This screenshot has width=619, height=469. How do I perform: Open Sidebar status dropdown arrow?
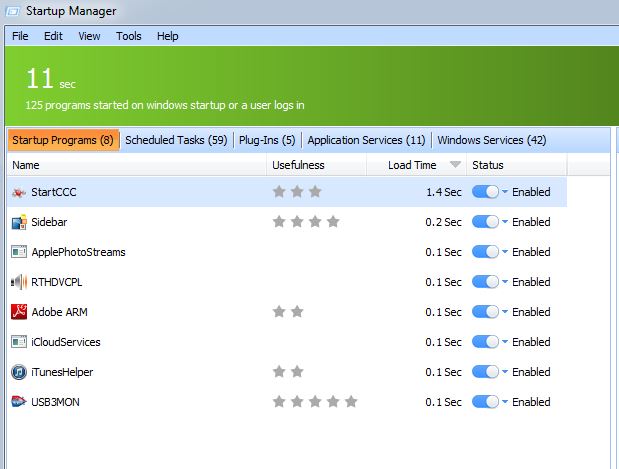505,222
